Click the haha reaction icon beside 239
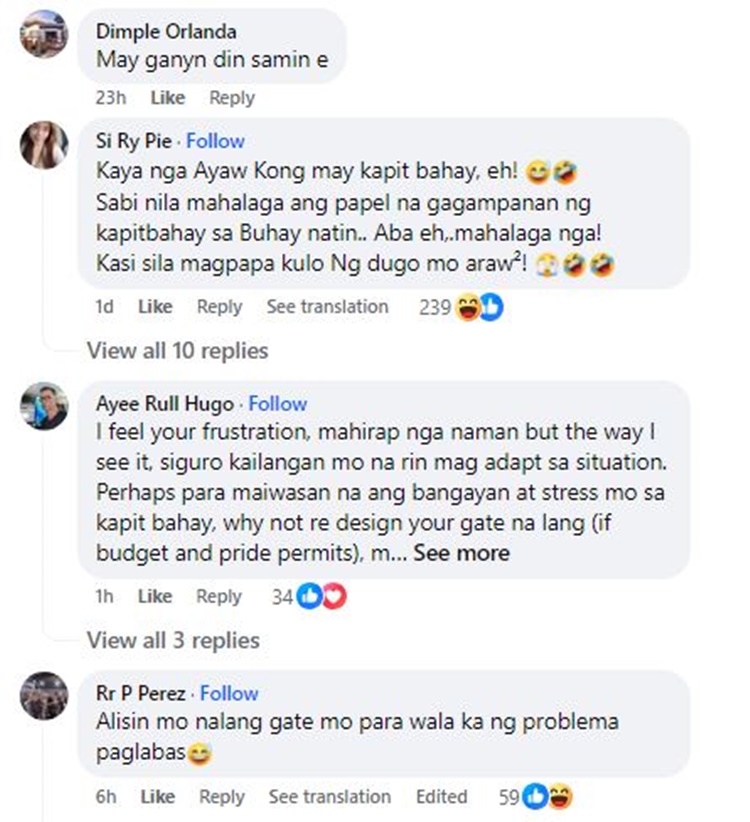Image resolution: width=750 pixels, height=822 pixels. coord(468,307)
